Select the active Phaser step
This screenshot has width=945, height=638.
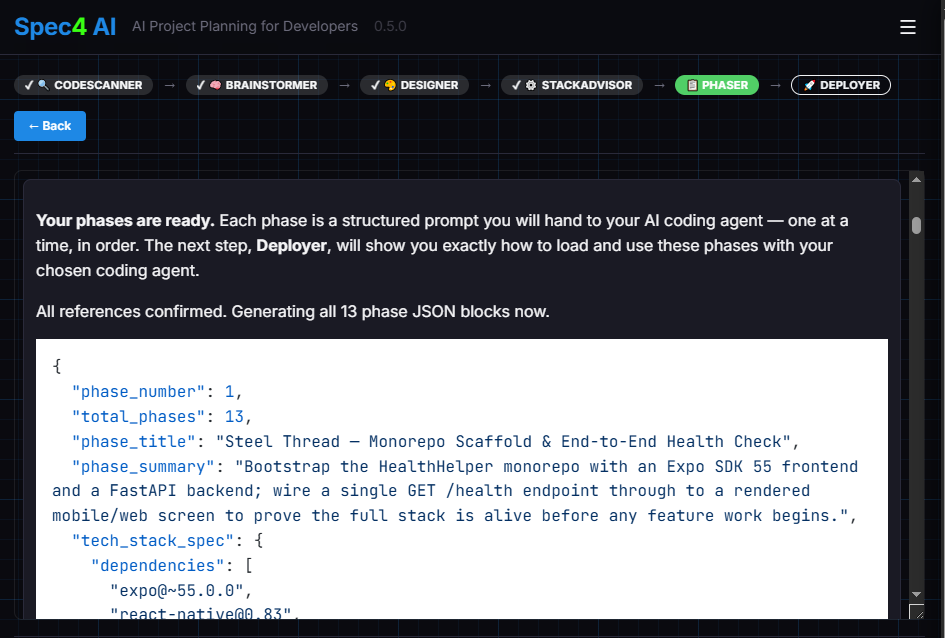pos(717,85)
